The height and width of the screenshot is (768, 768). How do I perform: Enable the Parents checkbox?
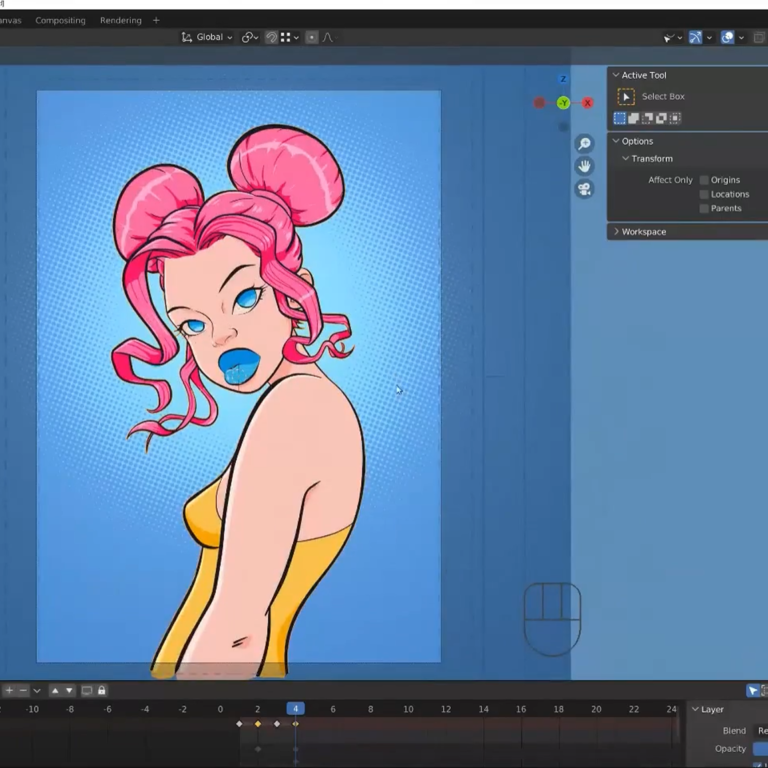704,208
